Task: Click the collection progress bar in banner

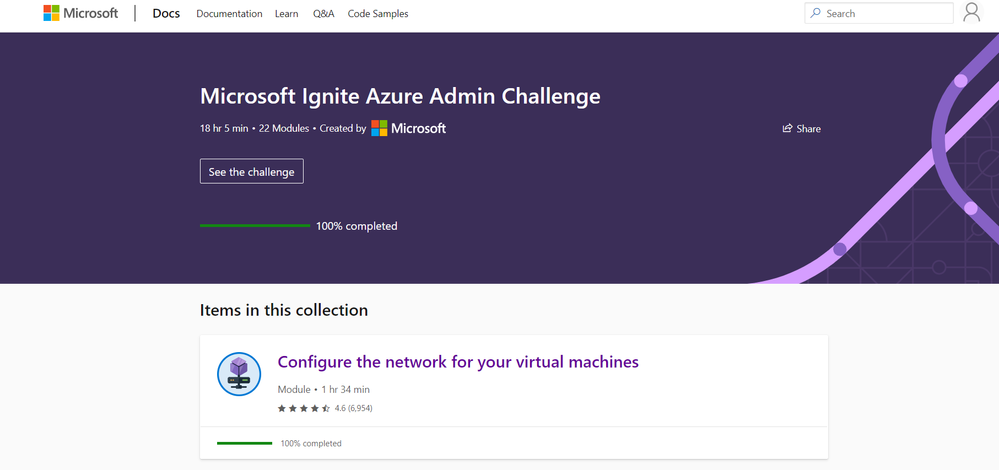Action: click(255, 226)
